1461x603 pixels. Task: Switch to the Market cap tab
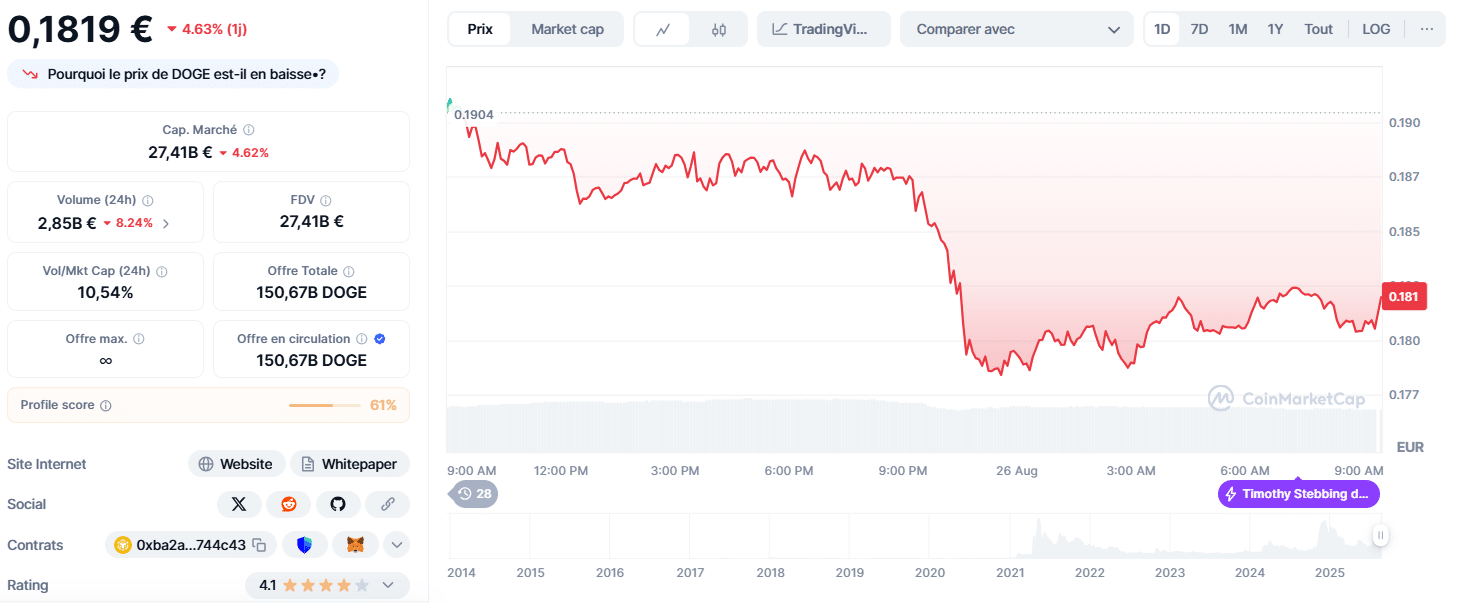(x=567, y=29)
